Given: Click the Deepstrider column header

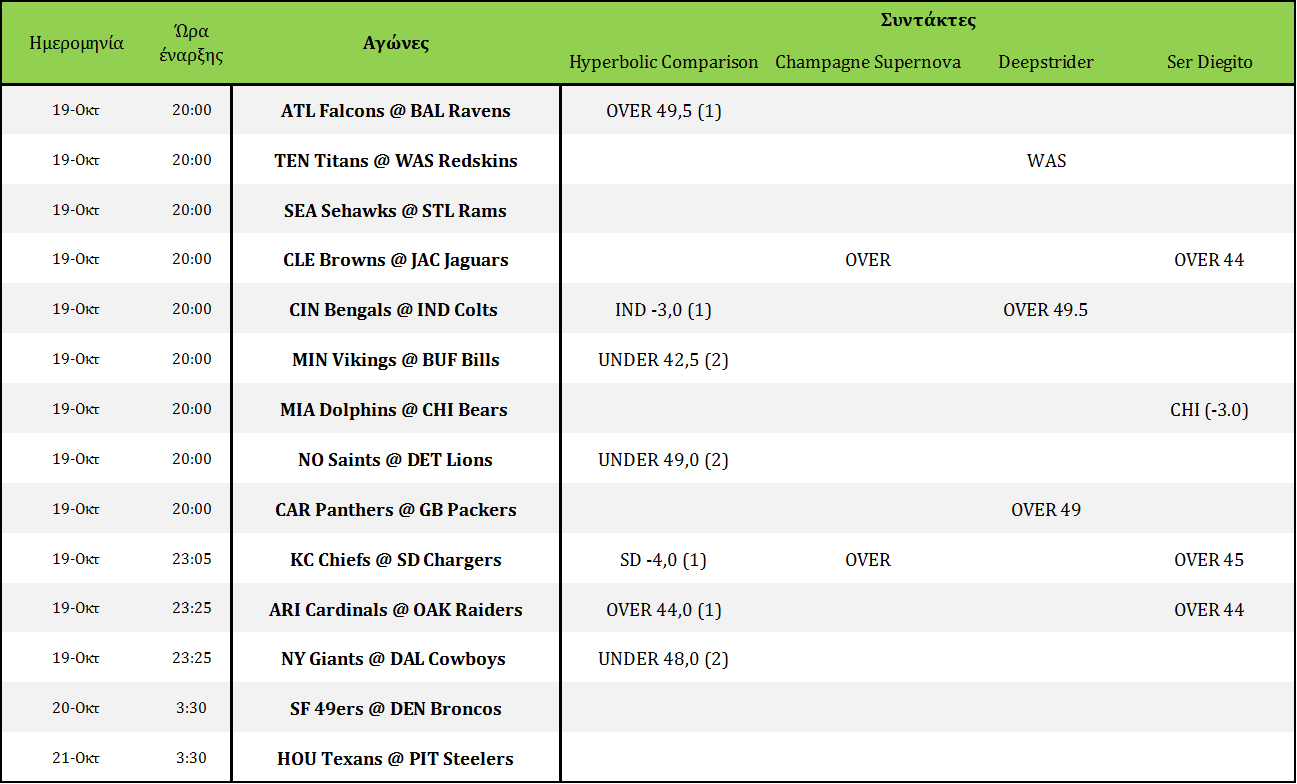Looking at the screenshot, I should [x=1046, y=62].
